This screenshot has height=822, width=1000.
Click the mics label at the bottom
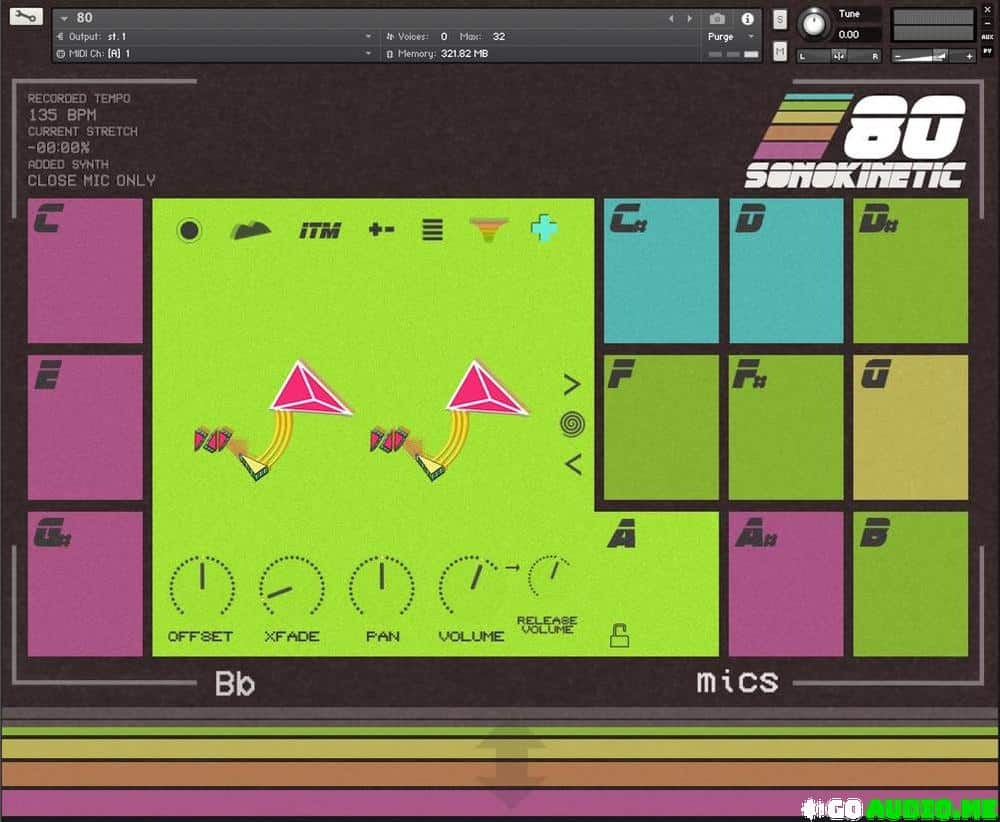click(x=737, y=682)
